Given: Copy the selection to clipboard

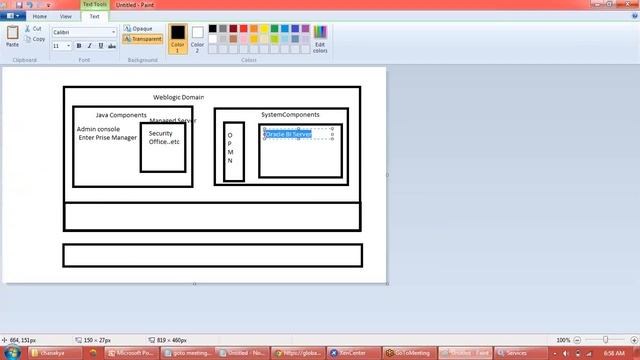Looking at the screenshot, I should coord(35,39).
